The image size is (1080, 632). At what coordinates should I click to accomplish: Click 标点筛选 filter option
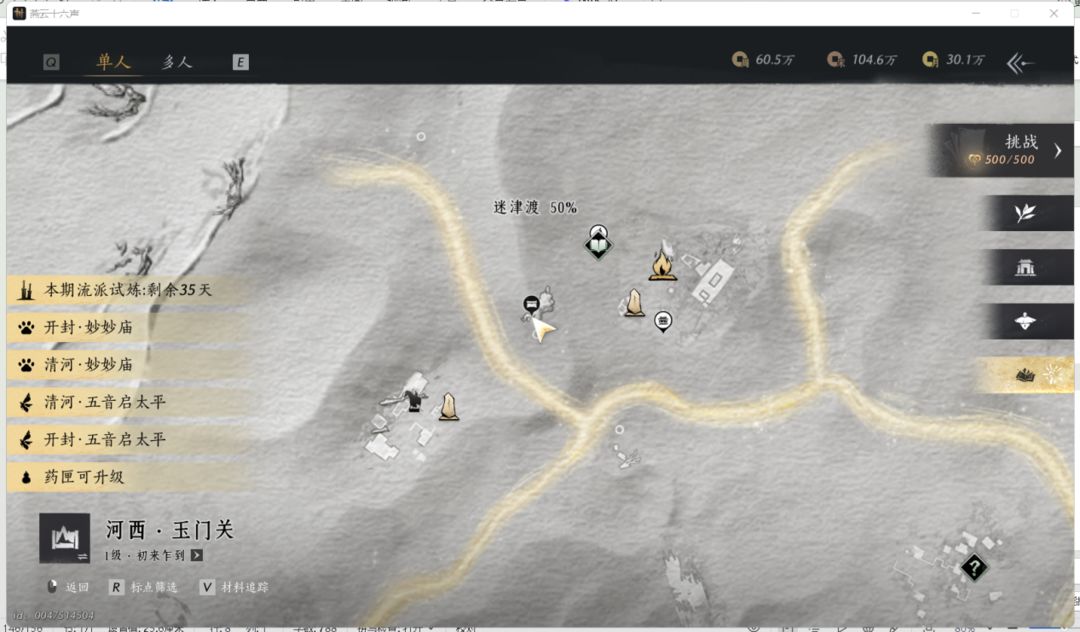[x=143, y=587]
